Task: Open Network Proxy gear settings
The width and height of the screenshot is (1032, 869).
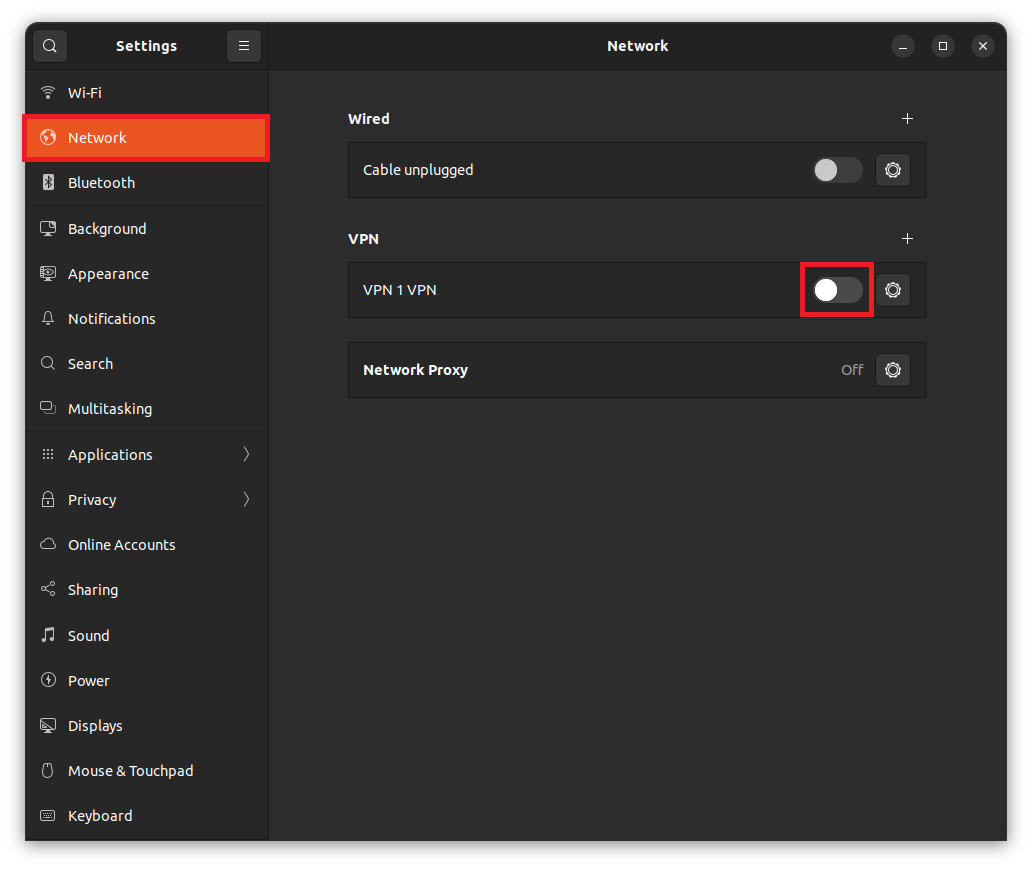Action: pyautogui.click(x=892, y=370)
